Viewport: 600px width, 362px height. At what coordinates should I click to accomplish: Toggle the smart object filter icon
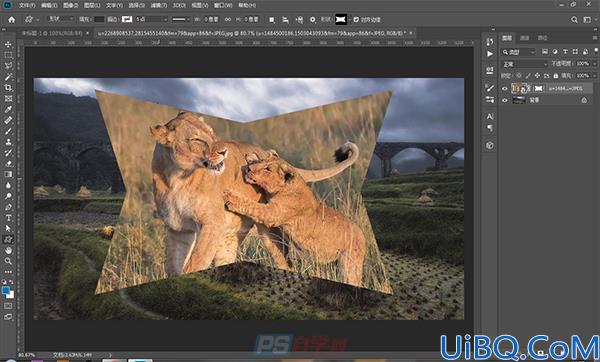coord(585,52)
